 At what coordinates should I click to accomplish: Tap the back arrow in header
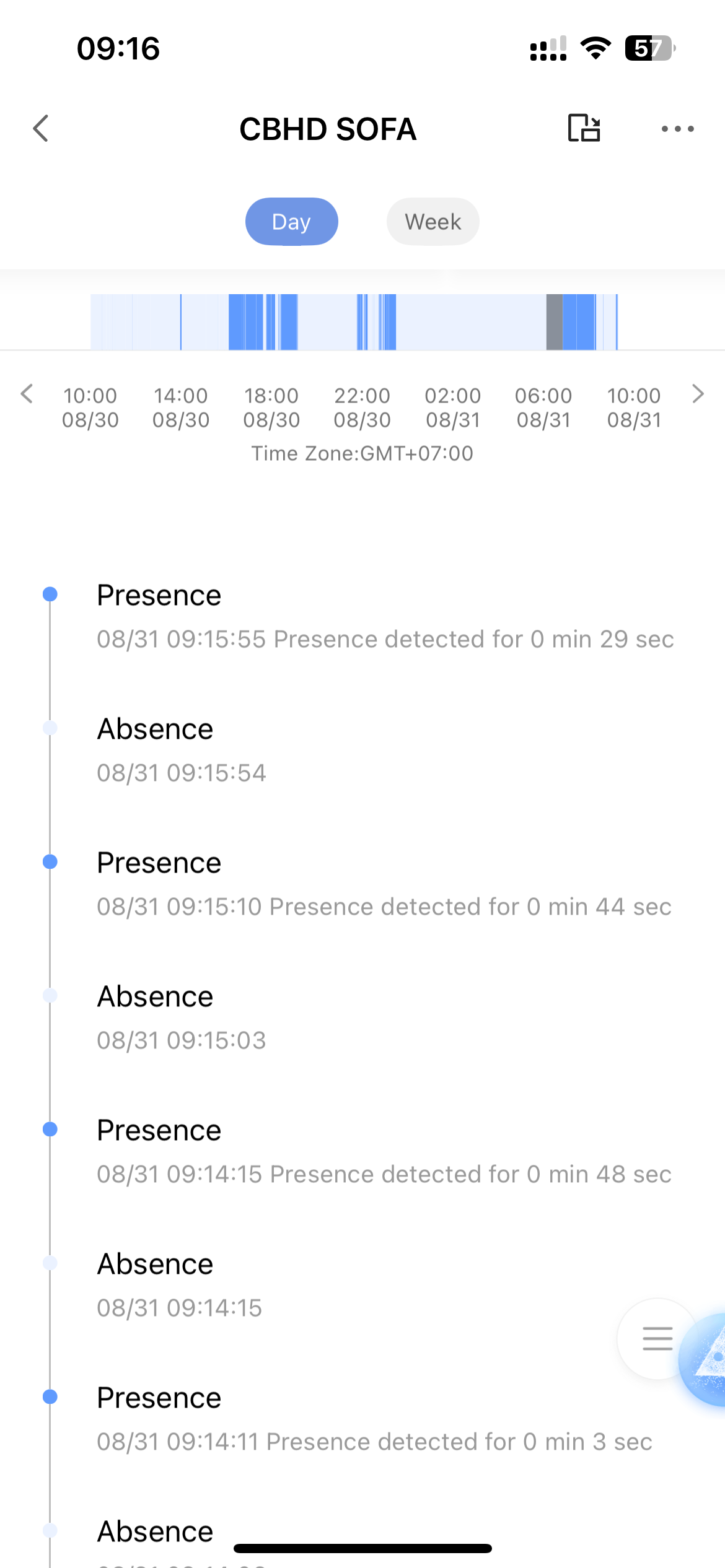41,129
